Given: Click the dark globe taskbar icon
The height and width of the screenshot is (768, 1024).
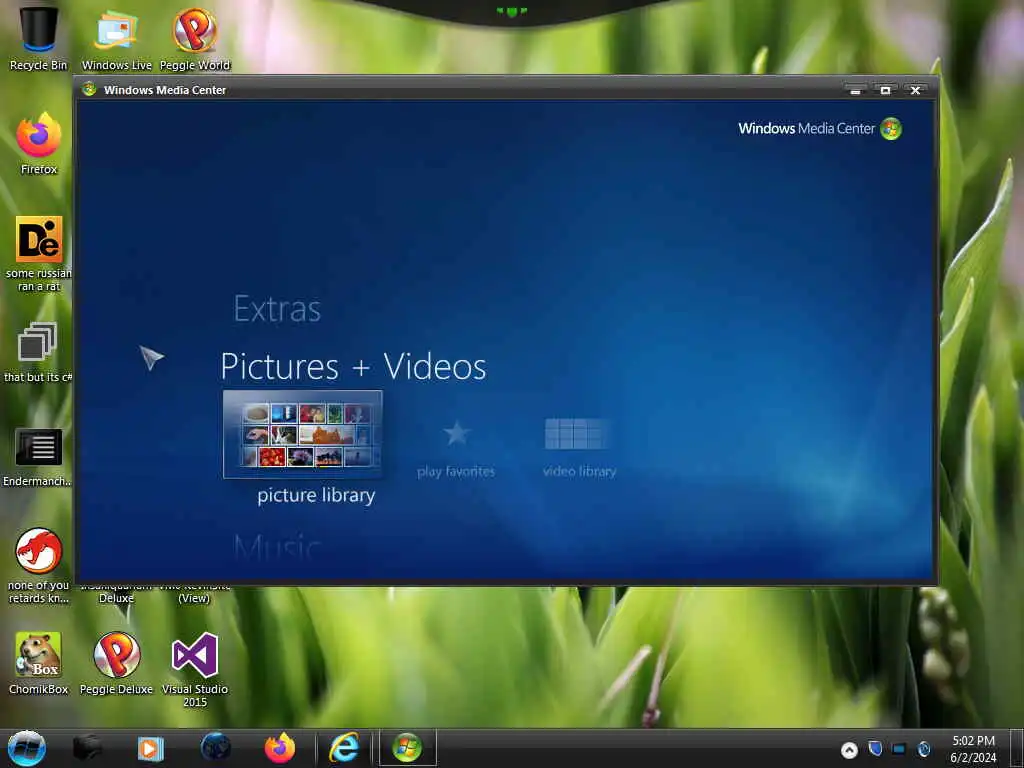Looking at the screenshot, I should (216, 748).
